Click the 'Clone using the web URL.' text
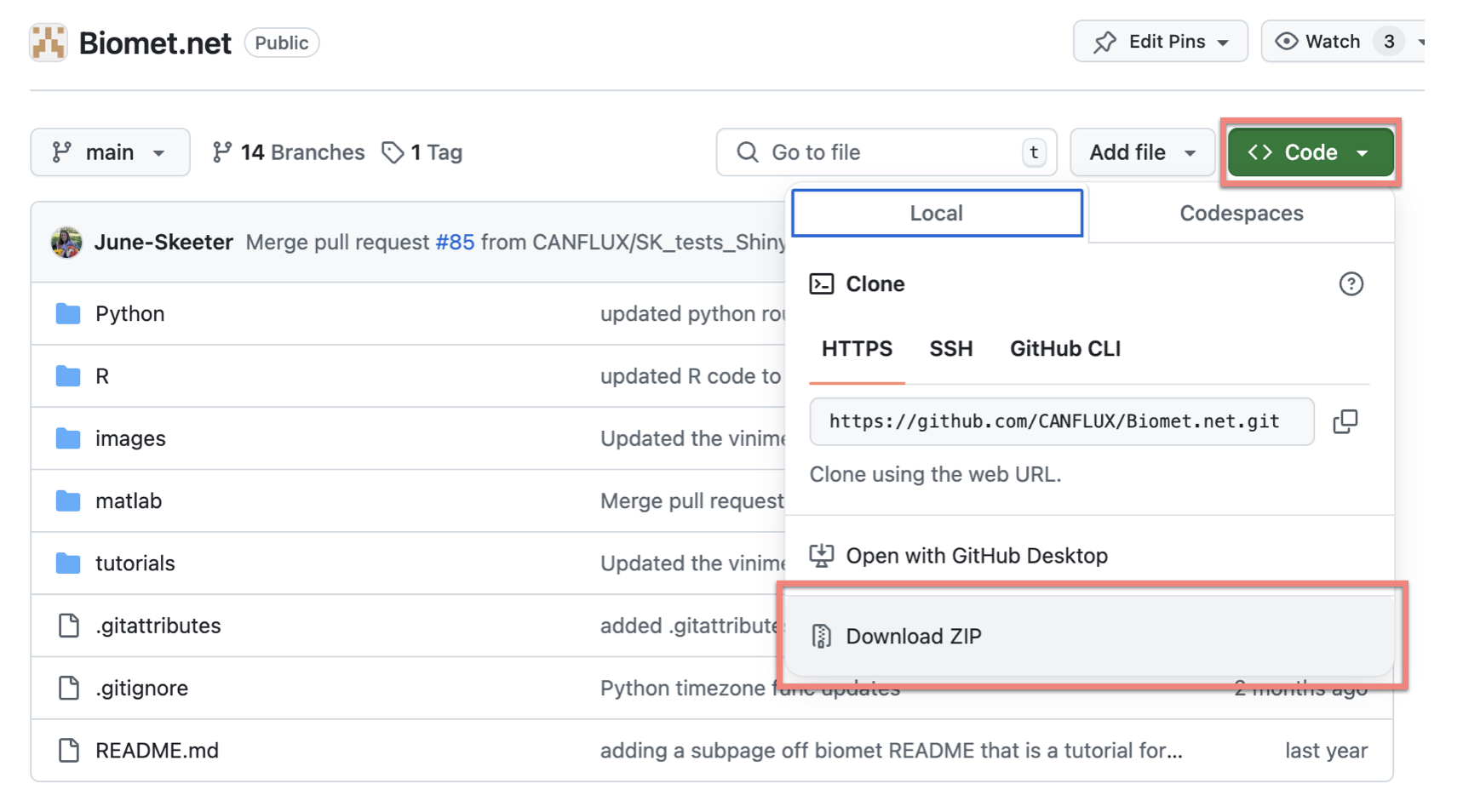Image resolution: width=1463 pixels, height=812 pixels. pyautogui.click(x=936, y=474)
